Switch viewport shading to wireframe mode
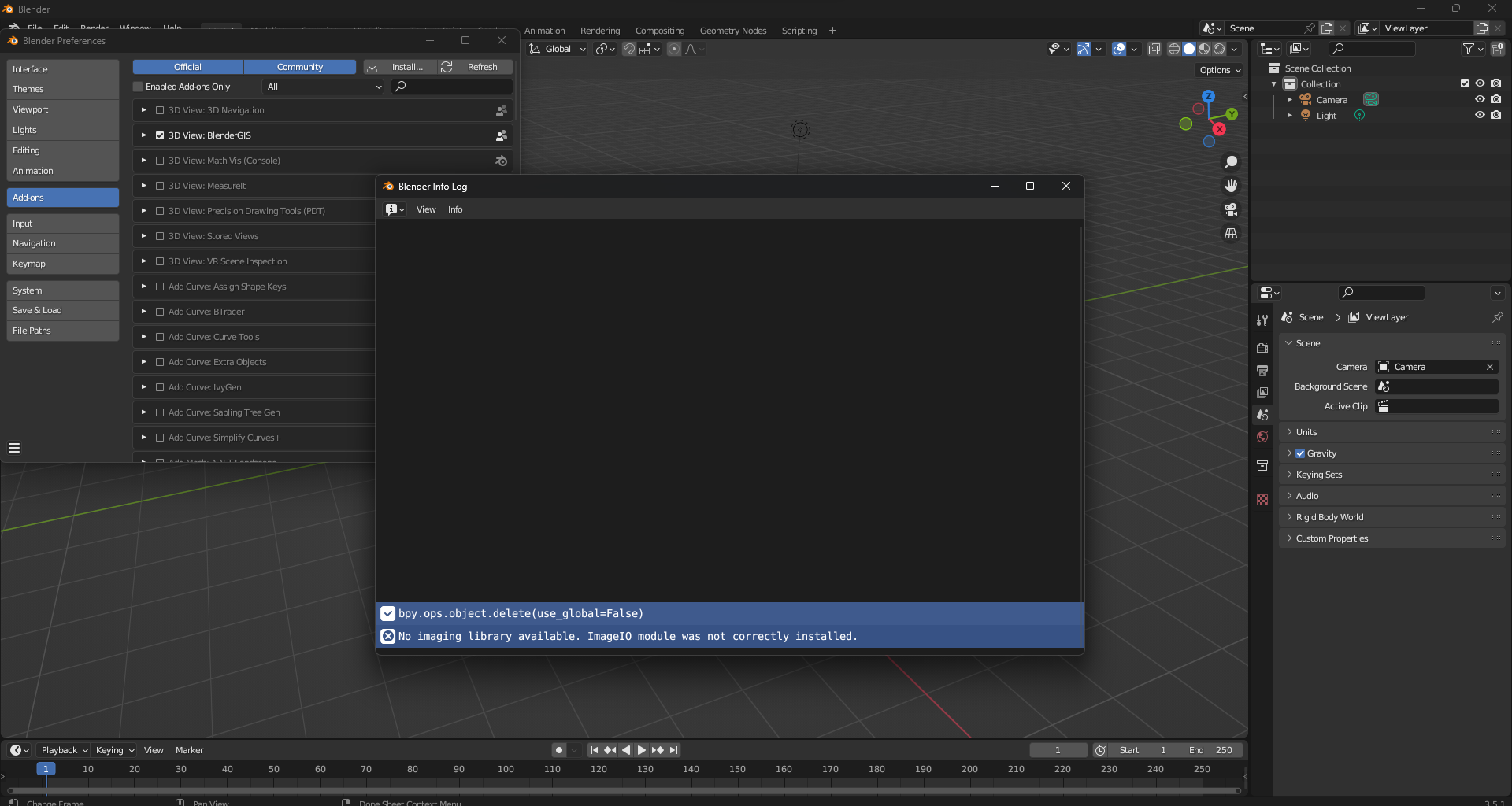1512x806 pixels. click(1174, 49)
